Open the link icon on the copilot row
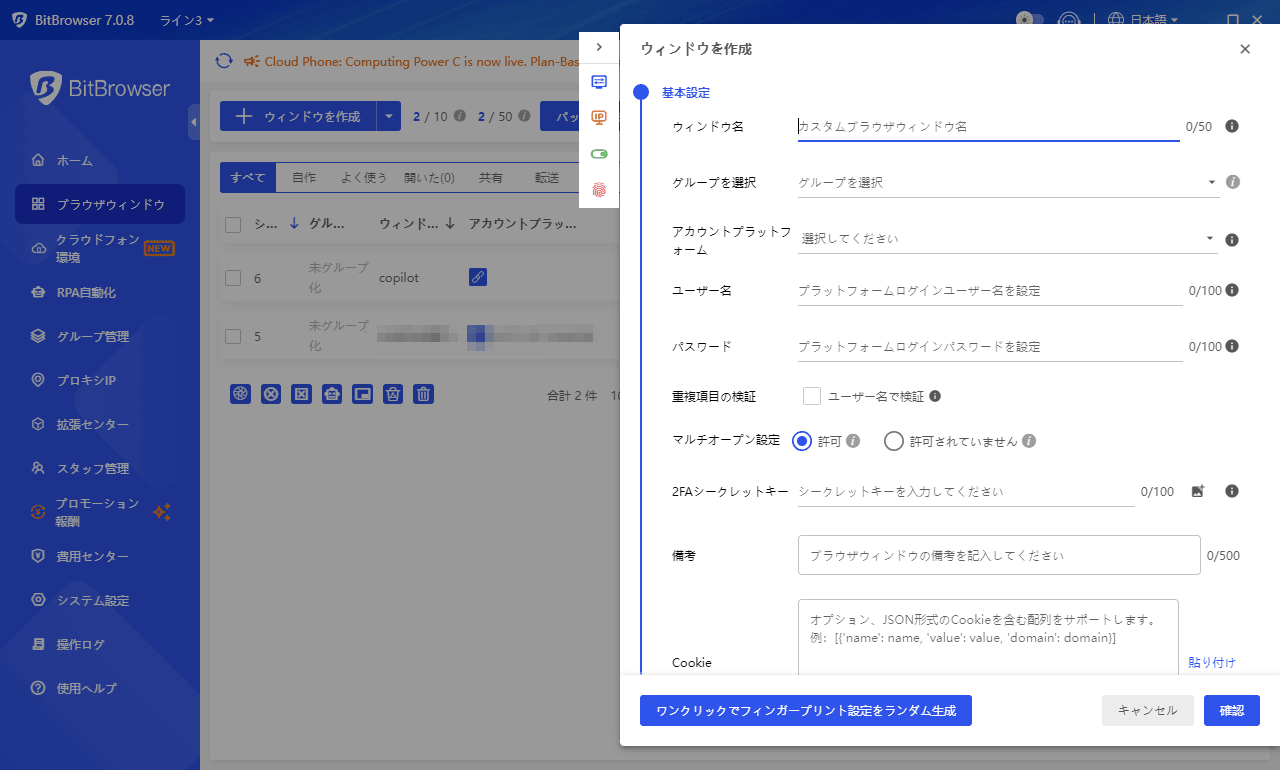 pyautogui.click(x=477, y=277)
